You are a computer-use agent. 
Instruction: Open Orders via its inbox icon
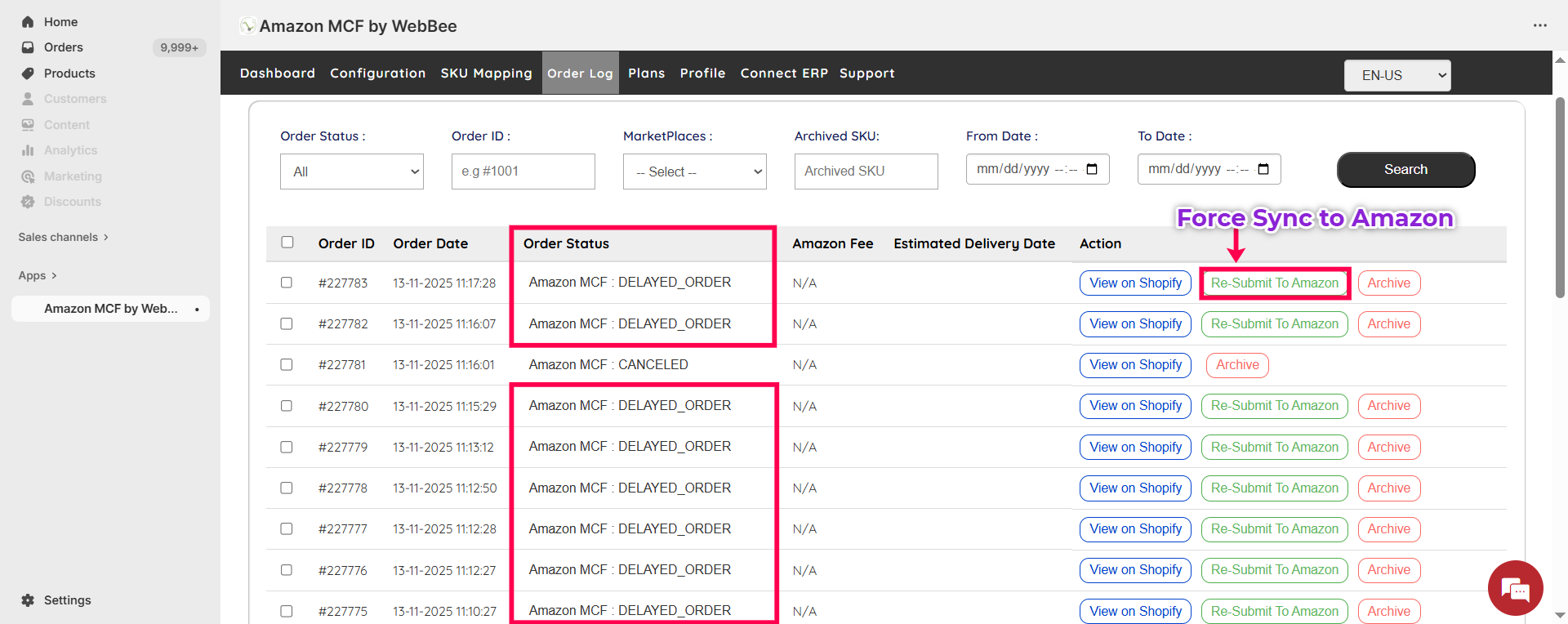28,47
